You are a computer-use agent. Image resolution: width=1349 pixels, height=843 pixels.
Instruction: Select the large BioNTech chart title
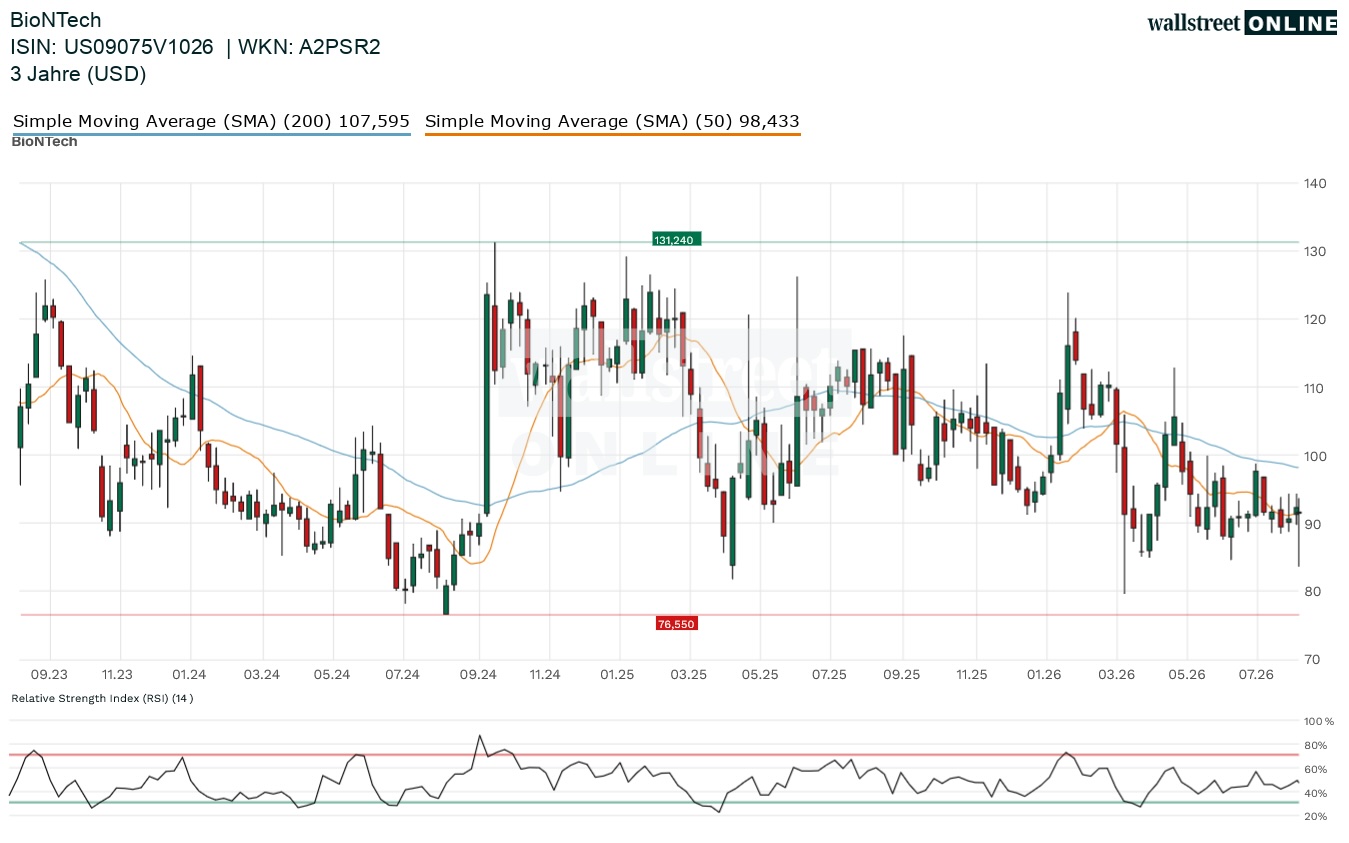click(56, 20)
